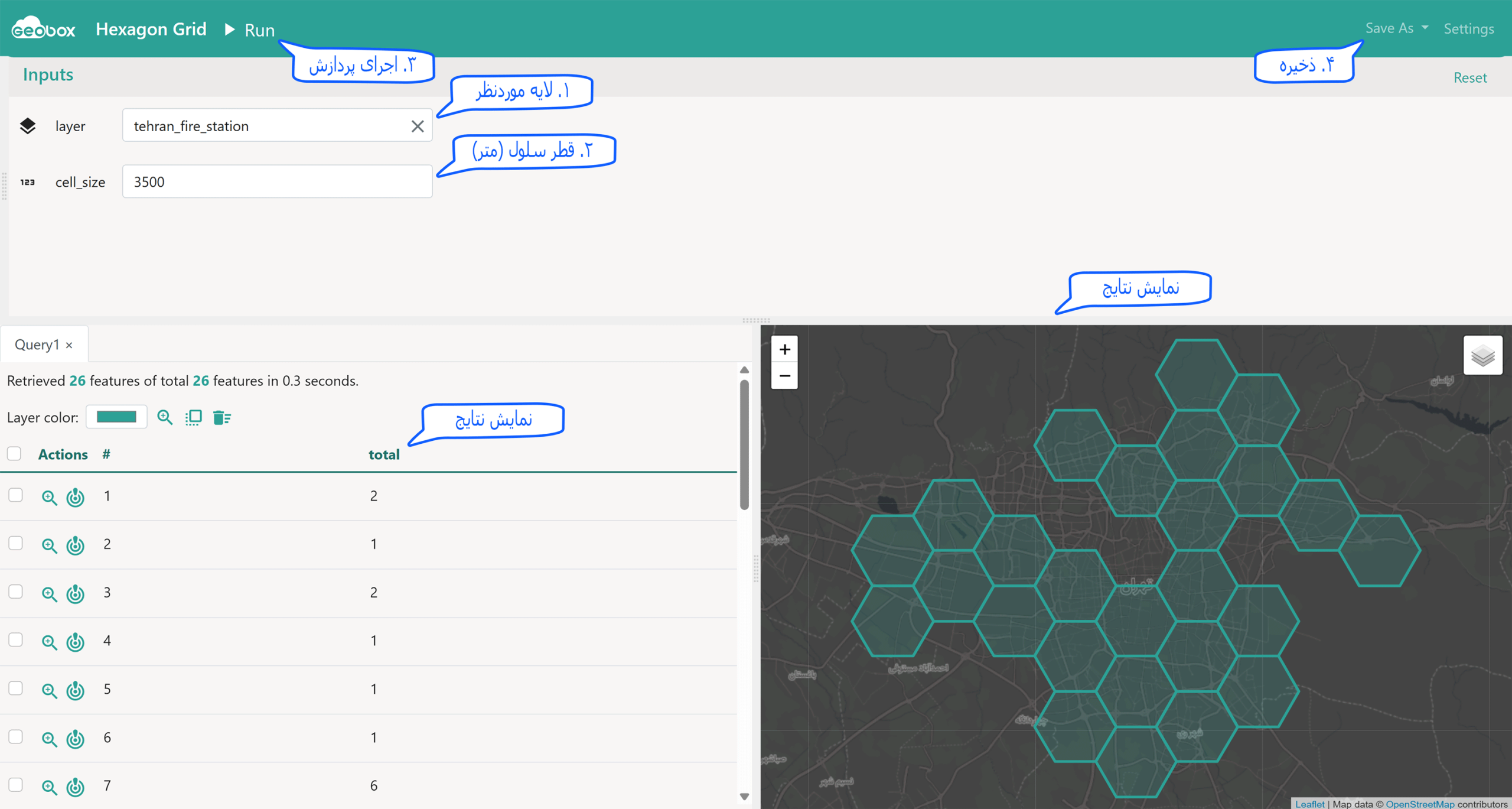Check the checkbox for row 7
The image size is (1512, 809).
point(15,785)
